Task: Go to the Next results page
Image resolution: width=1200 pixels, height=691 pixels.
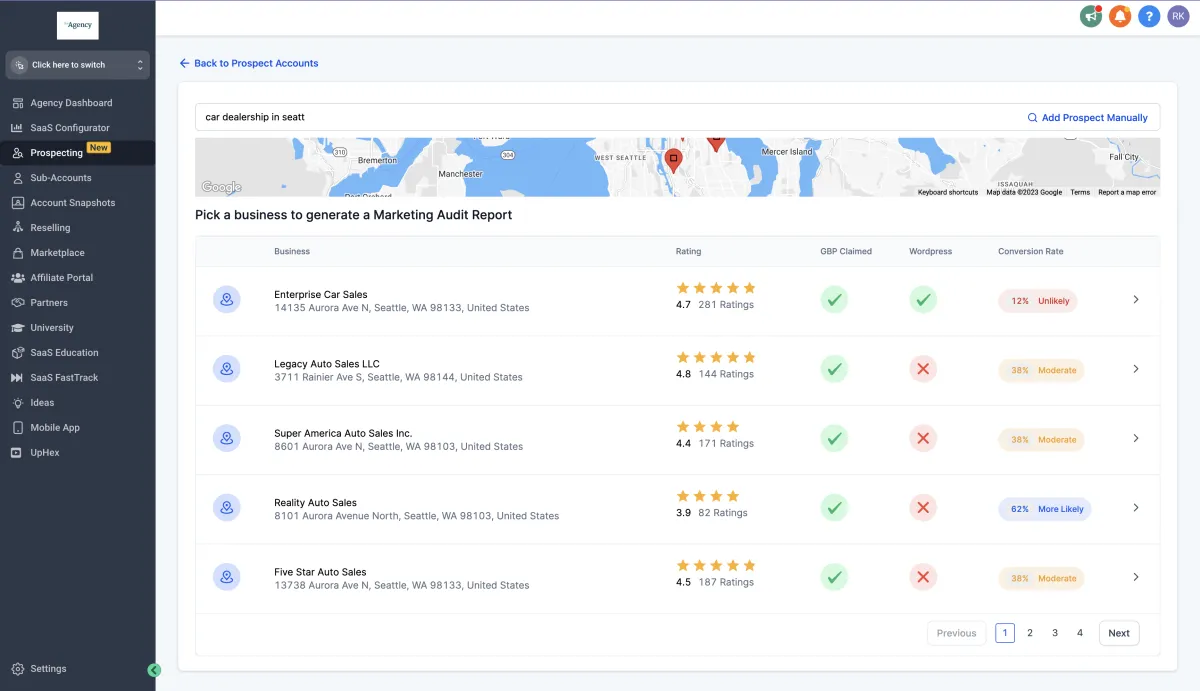Action: [1118, 633]
